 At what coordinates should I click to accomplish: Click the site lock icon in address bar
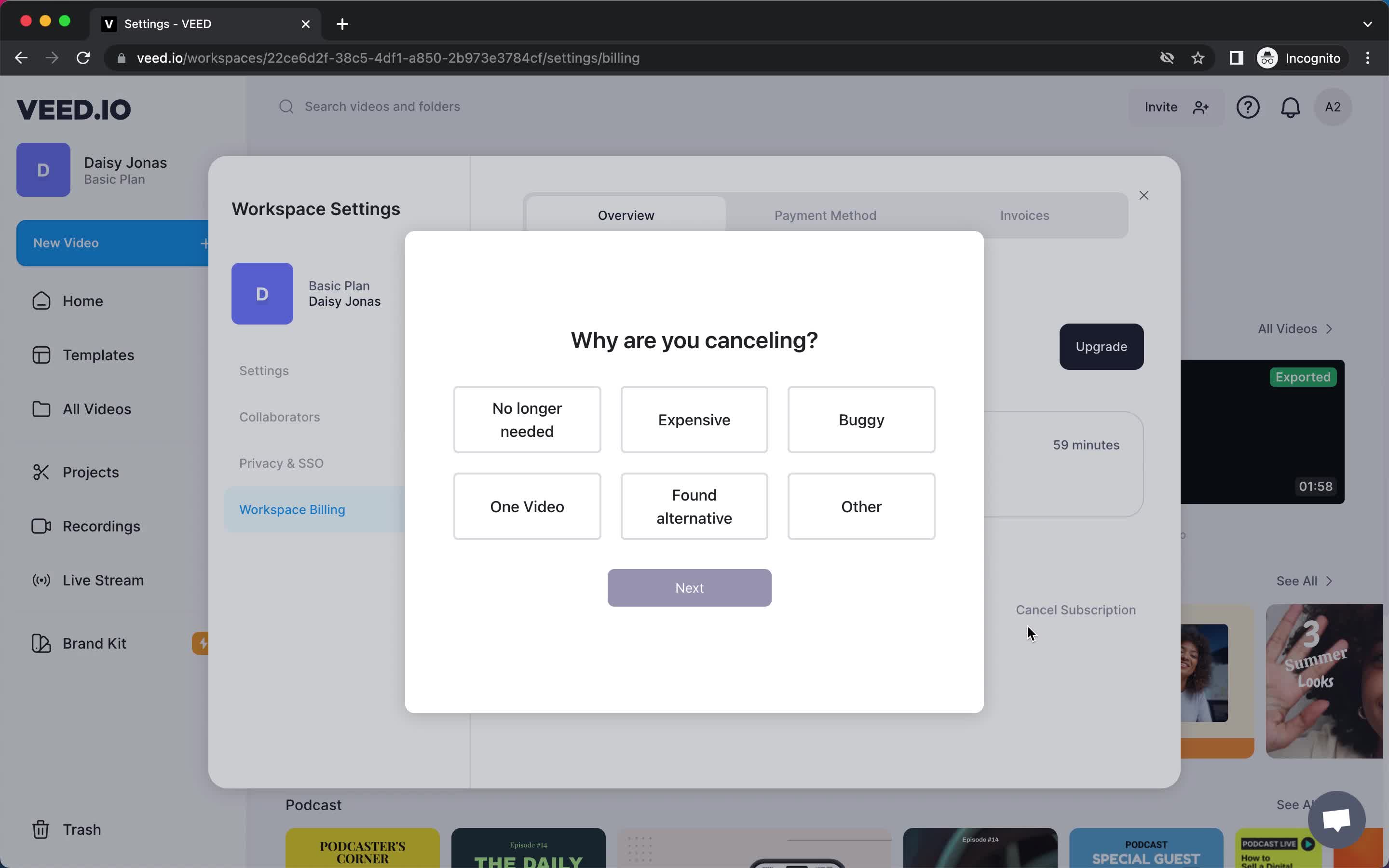coord(121,58)
